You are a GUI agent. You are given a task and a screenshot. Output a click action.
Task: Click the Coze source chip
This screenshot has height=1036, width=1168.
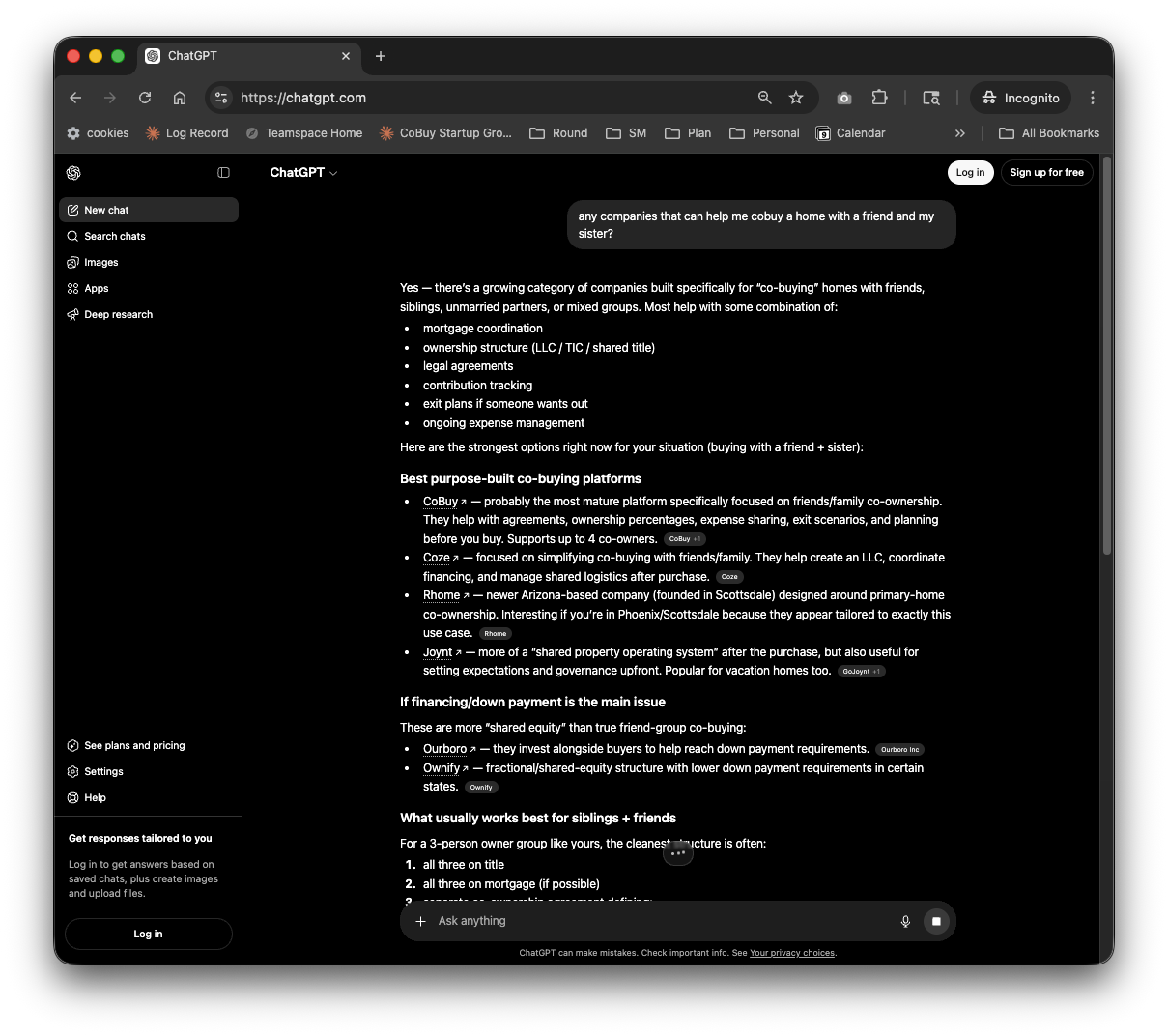pos(729,577)
